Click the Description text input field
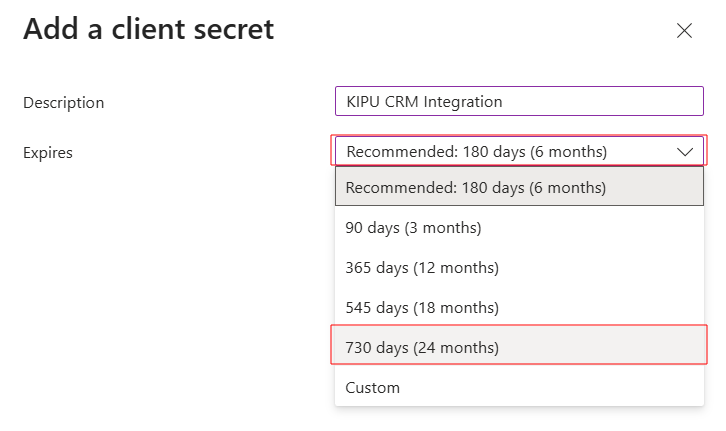Screen dimensions: 726x431 (x=519, y=102)
